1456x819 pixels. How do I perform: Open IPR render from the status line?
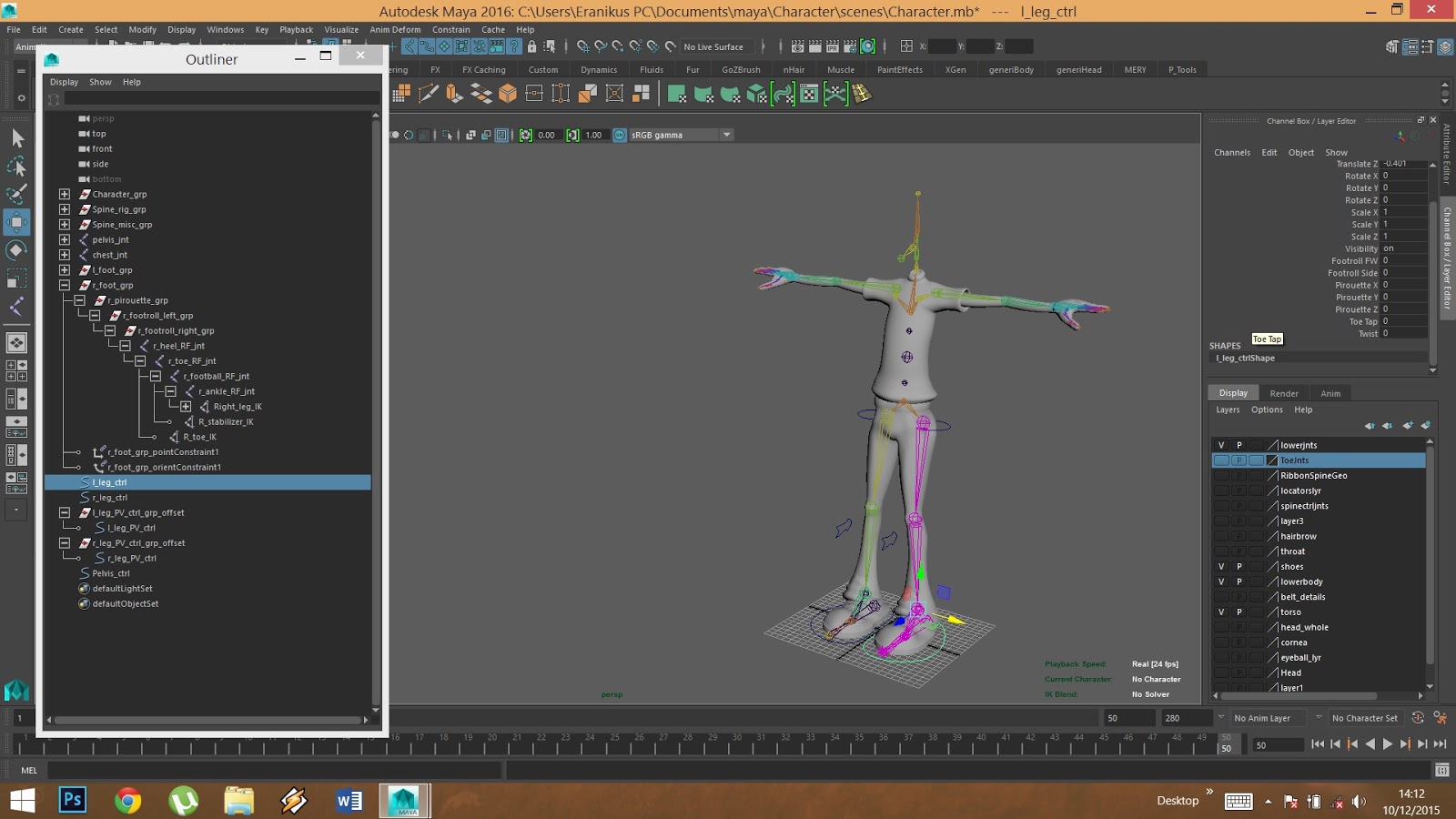pyautogui.click(x=832, y=46)
